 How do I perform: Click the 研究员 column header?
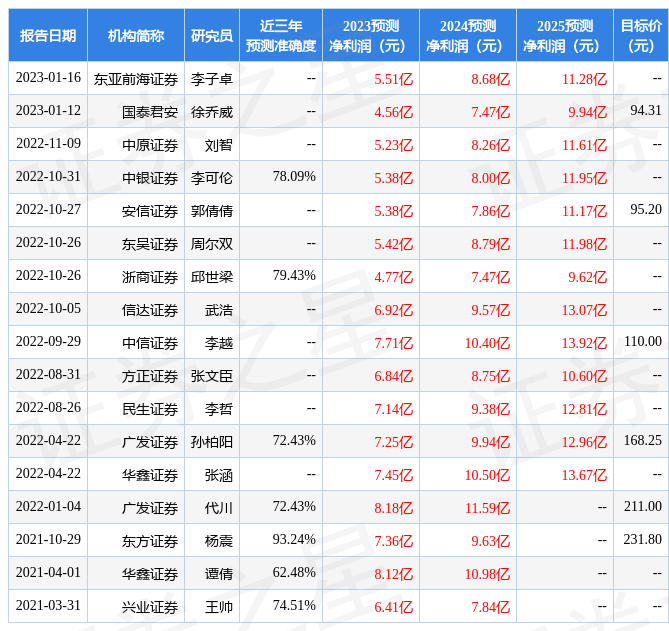[x=211, y=36]
